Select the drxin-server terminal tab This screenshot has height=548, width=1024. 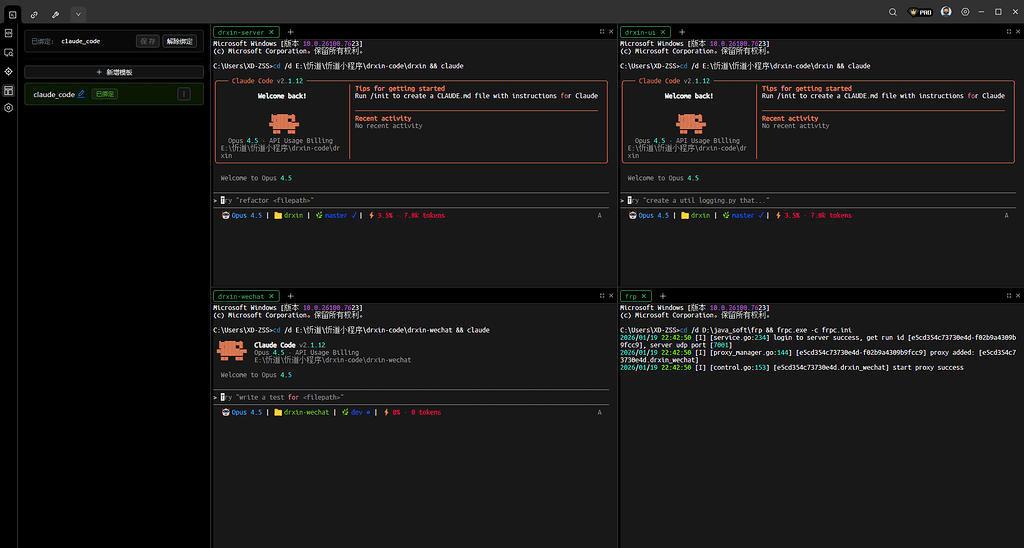tap(241, 32)
